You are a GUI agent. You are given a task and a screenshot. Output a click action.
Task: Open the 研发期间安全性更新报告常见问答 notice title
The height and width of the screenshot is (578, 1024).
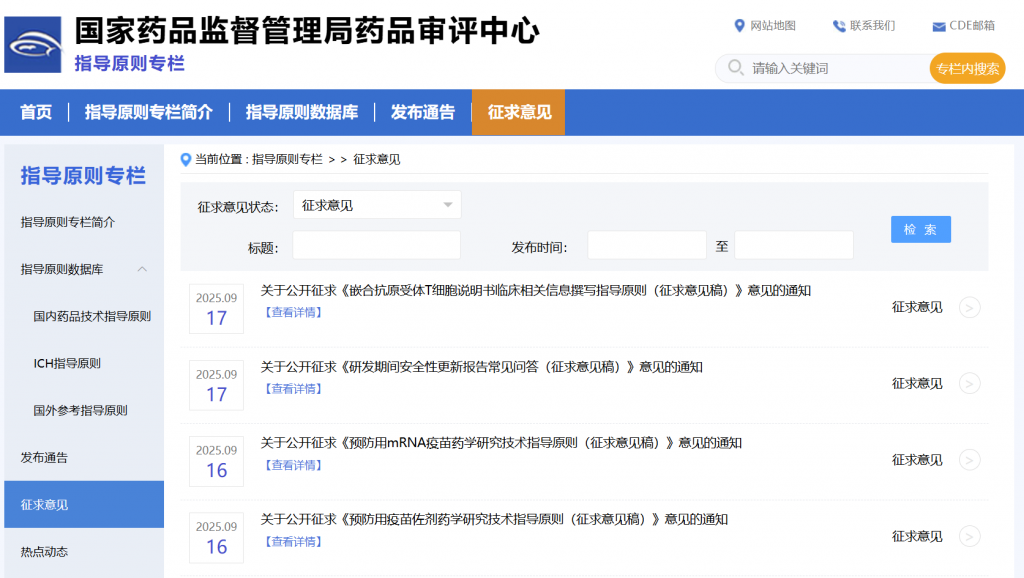481,367
